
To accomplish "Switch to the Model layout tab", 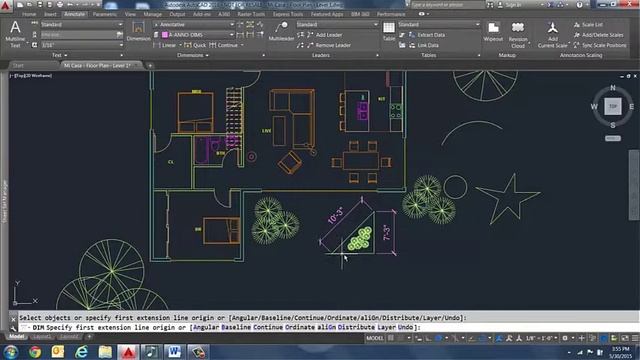I will click(17, 337).
